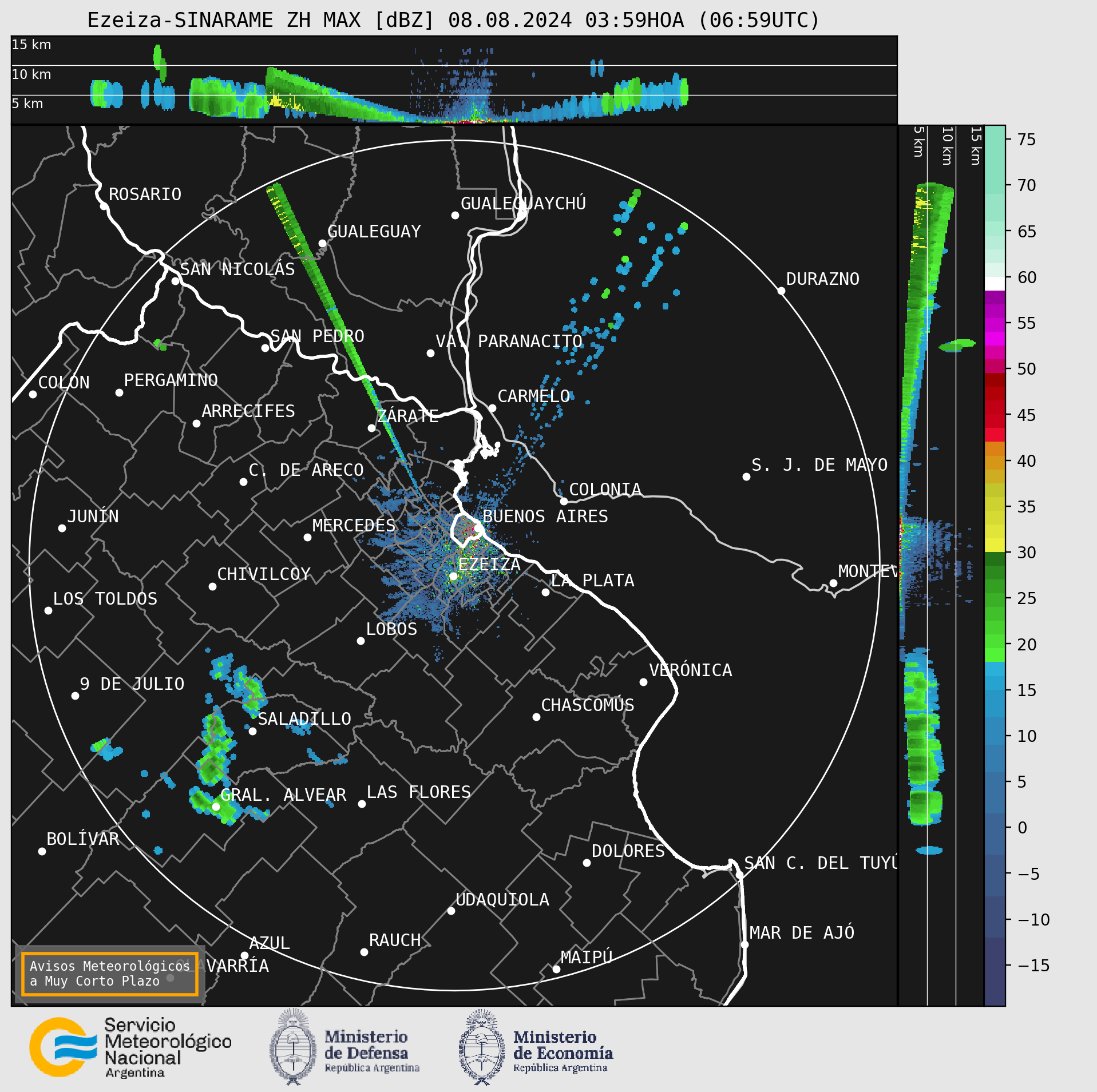Click the ARRECIFES label
The height and width of the screenshot is (1092, 1097).
[248, 411]
